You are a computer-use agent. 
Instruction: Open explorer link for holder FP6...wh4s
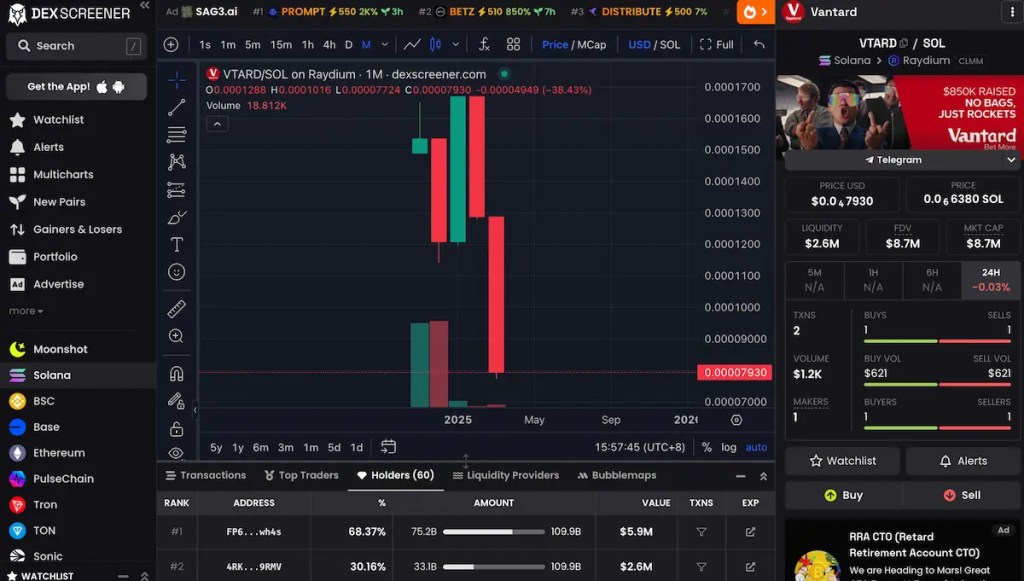750,532
